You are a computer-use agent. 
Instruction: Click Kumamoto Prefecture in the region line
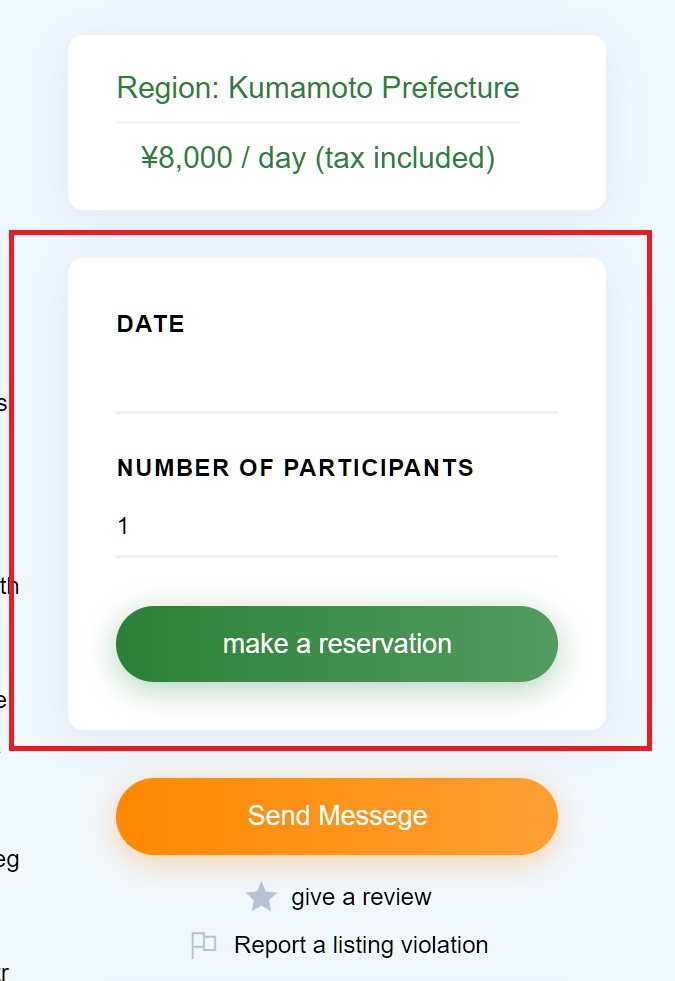pos(374,88)
